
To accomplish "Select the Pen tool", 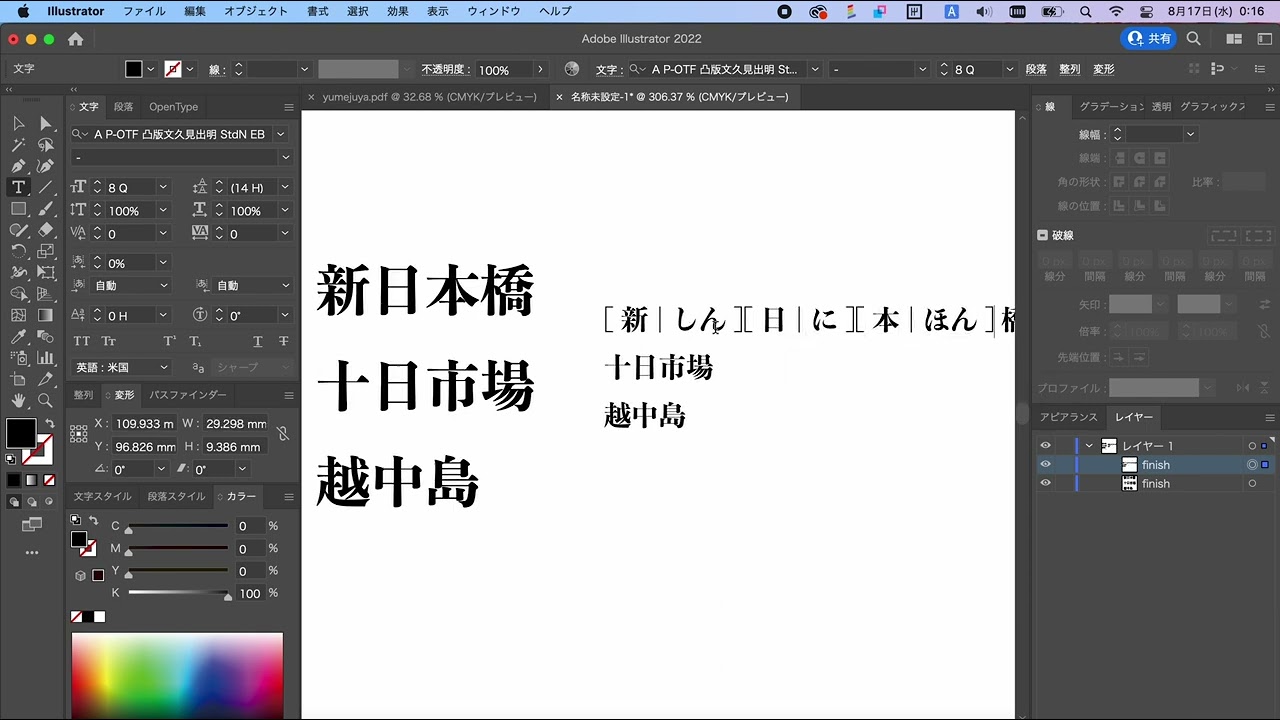I will point(18,166).
